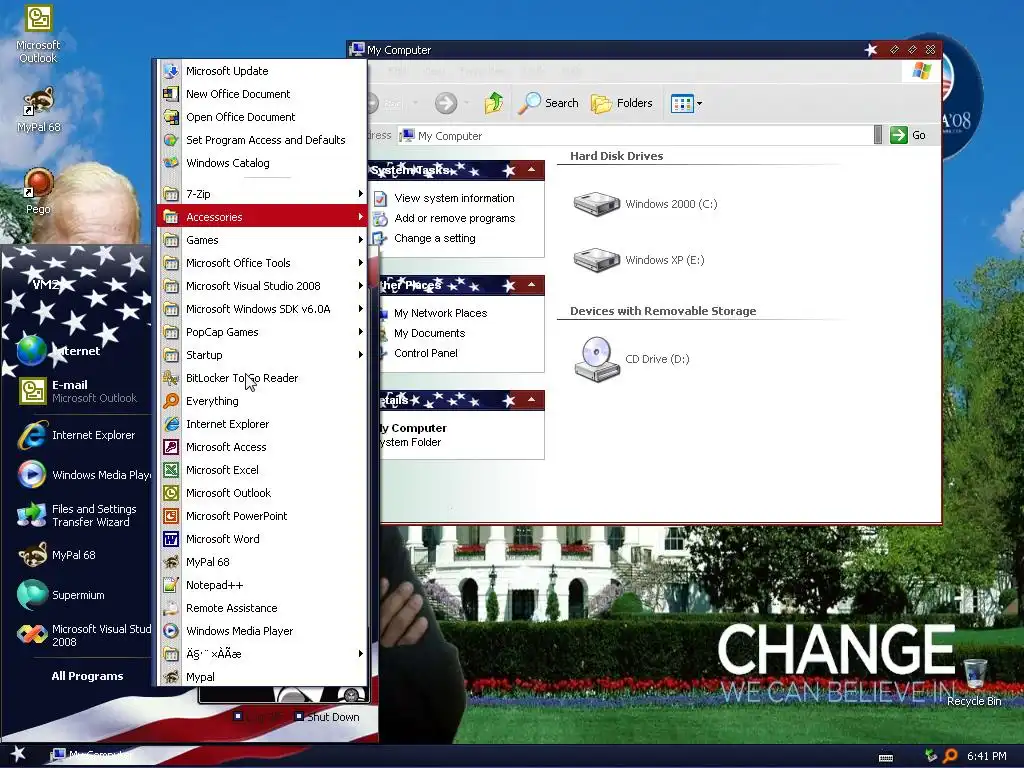1024x768 pixels.
Task: Open Files and Settings Transfer Wizard
Action: (x=76, y=515)
